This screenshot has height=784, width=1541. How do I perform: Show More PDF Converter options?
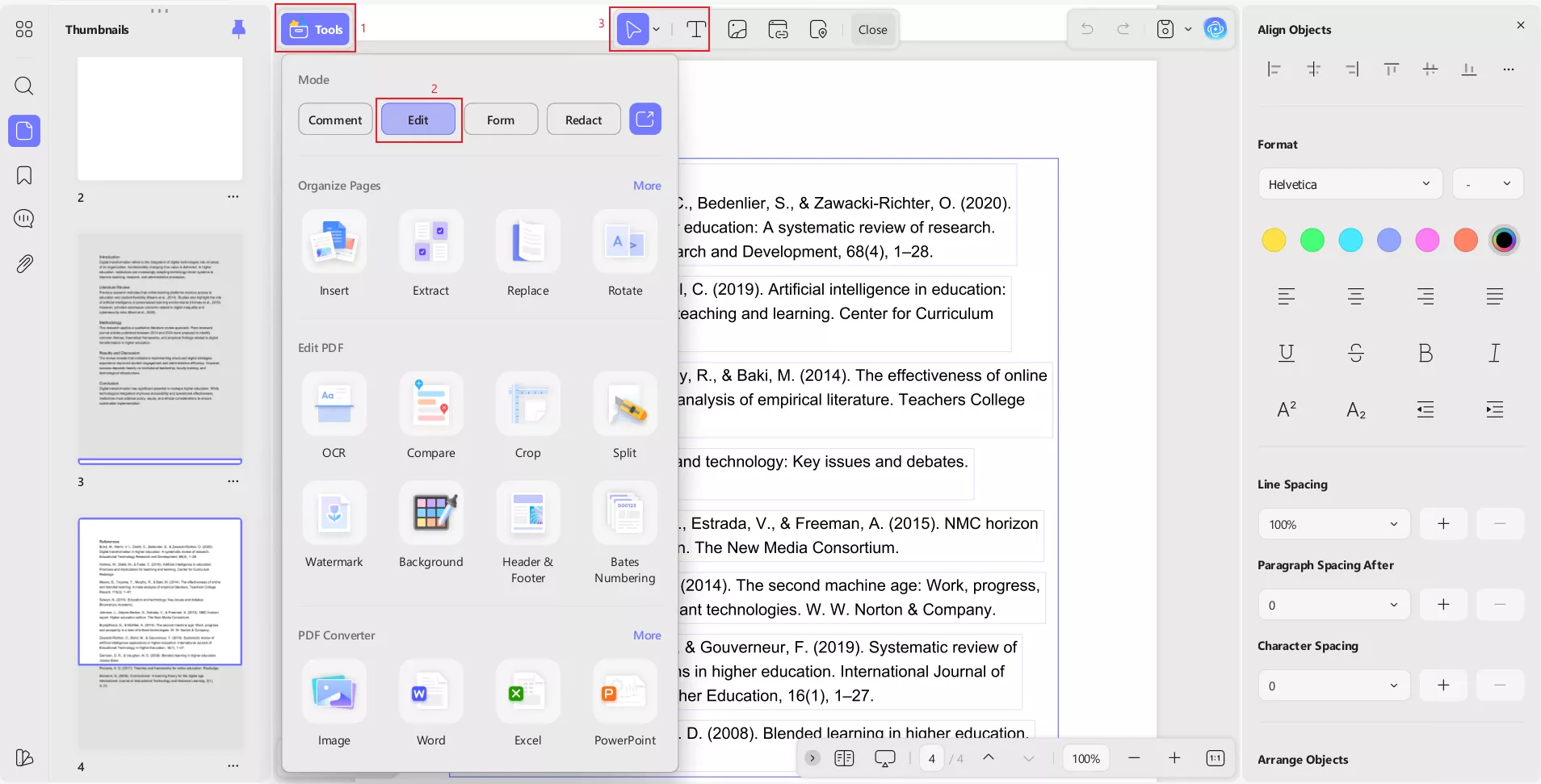[x=647, y=635]
